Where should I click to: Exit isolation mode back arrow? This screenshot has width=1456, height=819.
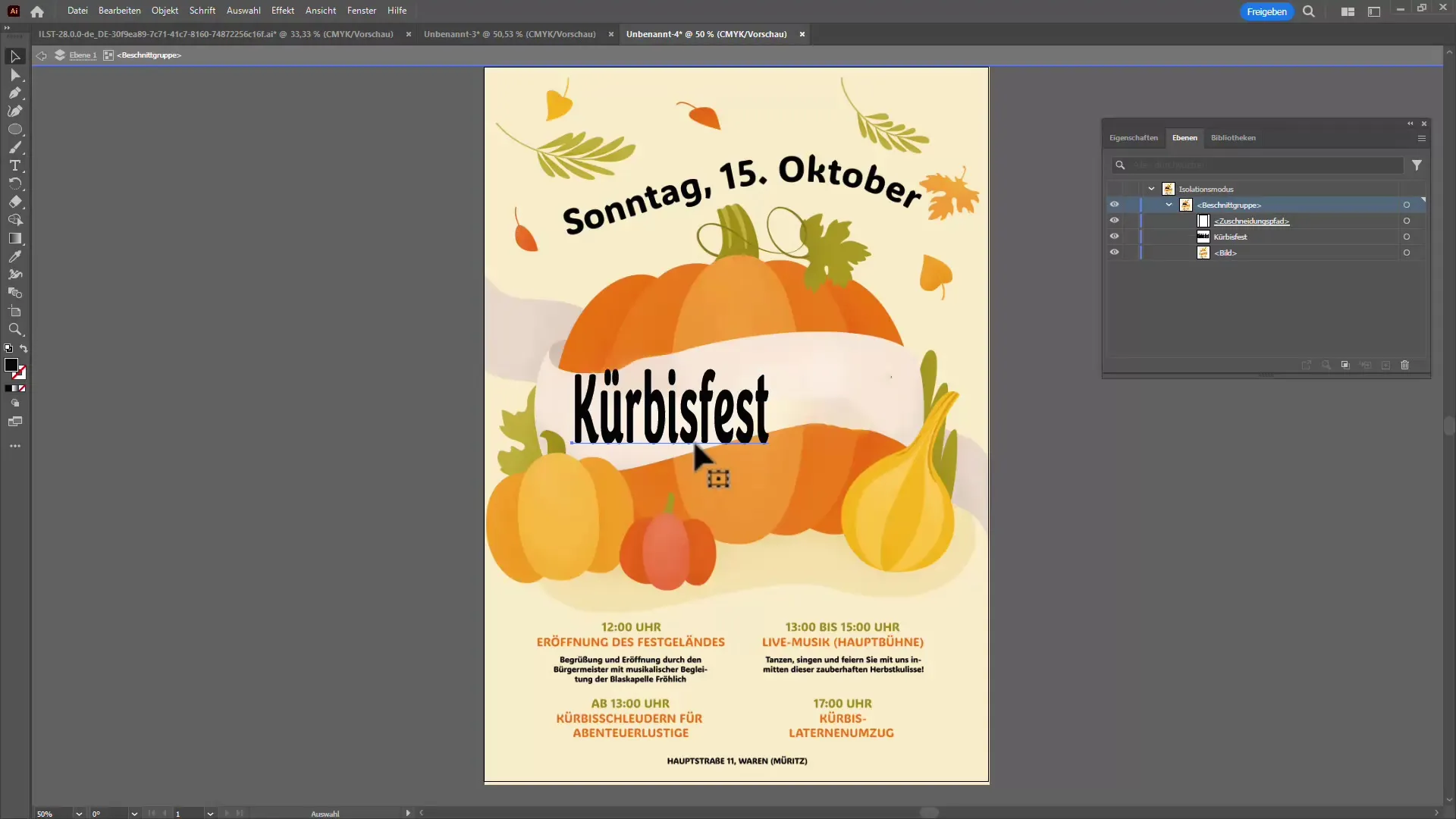pos(42,55)
